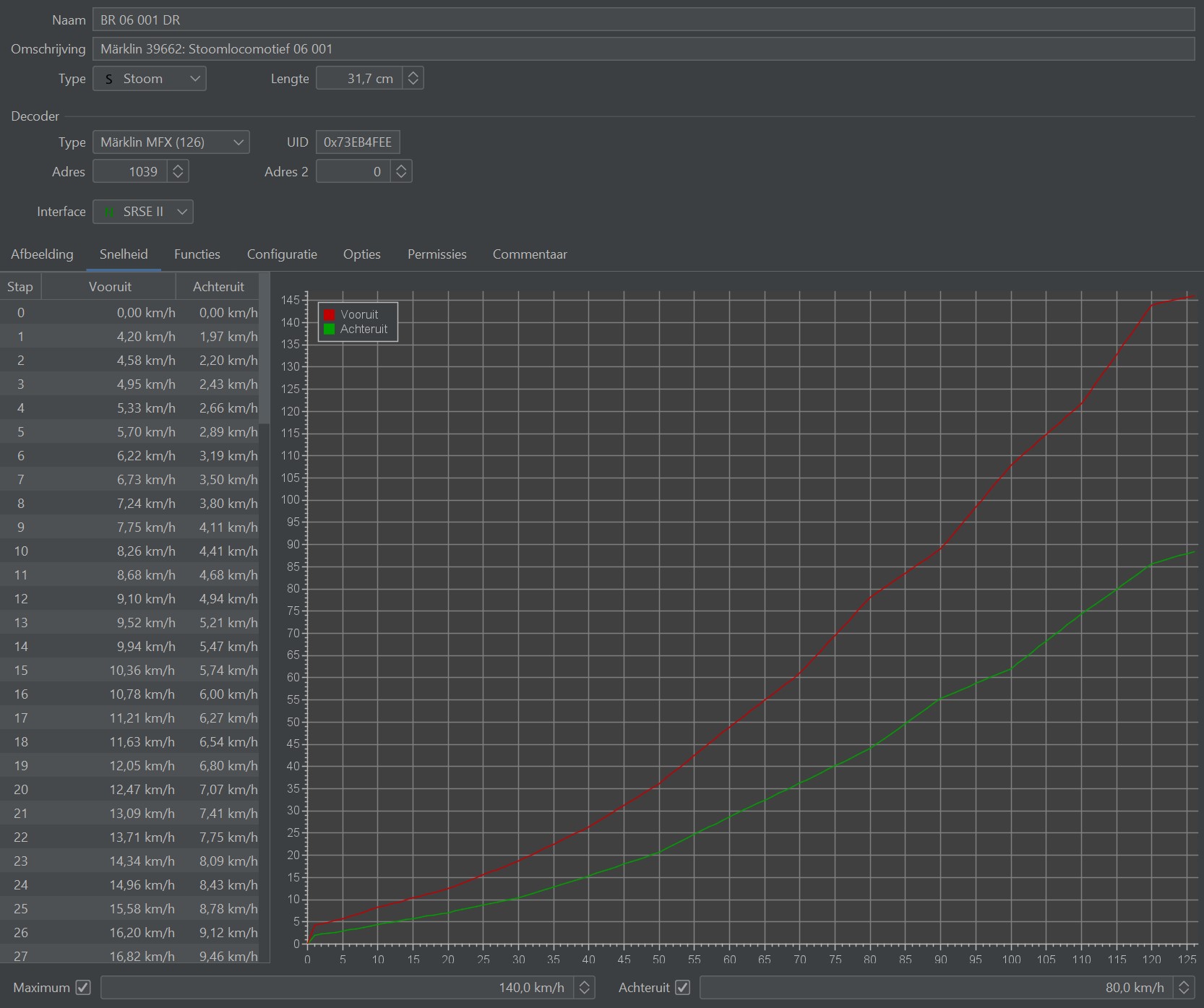Click the steam S icon in Type dropdown
This screenshot has width=1204, height=1008.
click(108, 79)
